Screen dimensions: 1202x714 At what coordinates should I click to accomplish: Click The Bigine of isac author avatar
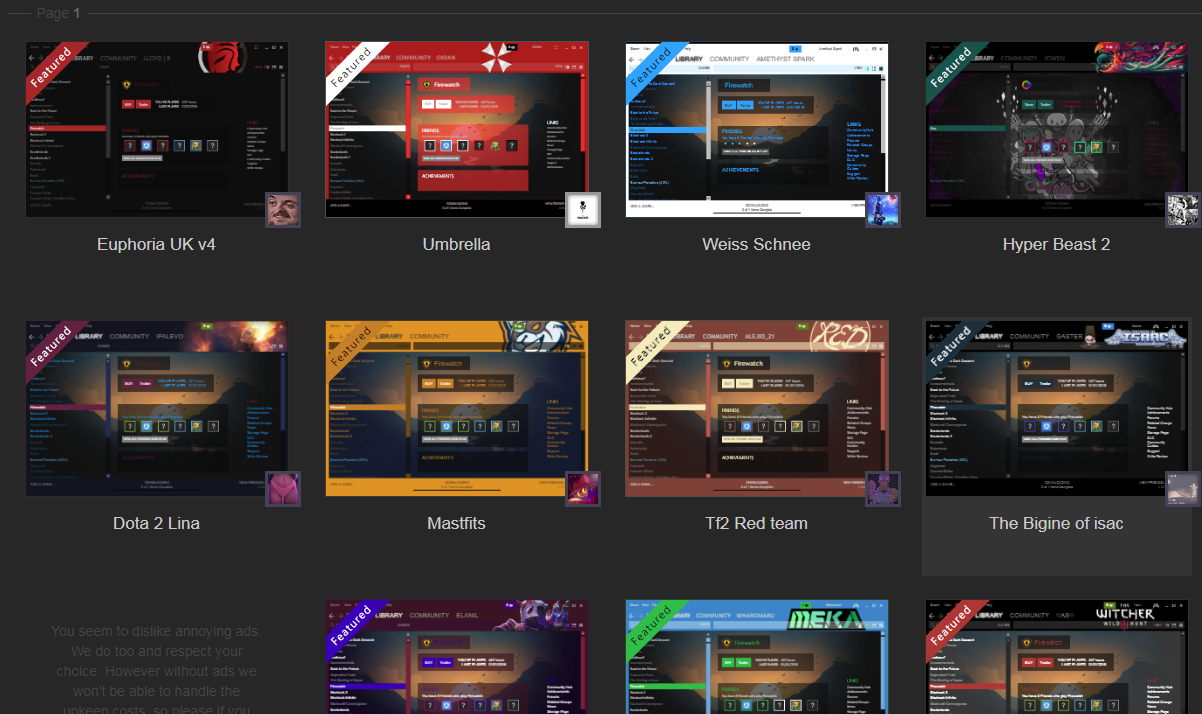click(x=1183, y=489)
